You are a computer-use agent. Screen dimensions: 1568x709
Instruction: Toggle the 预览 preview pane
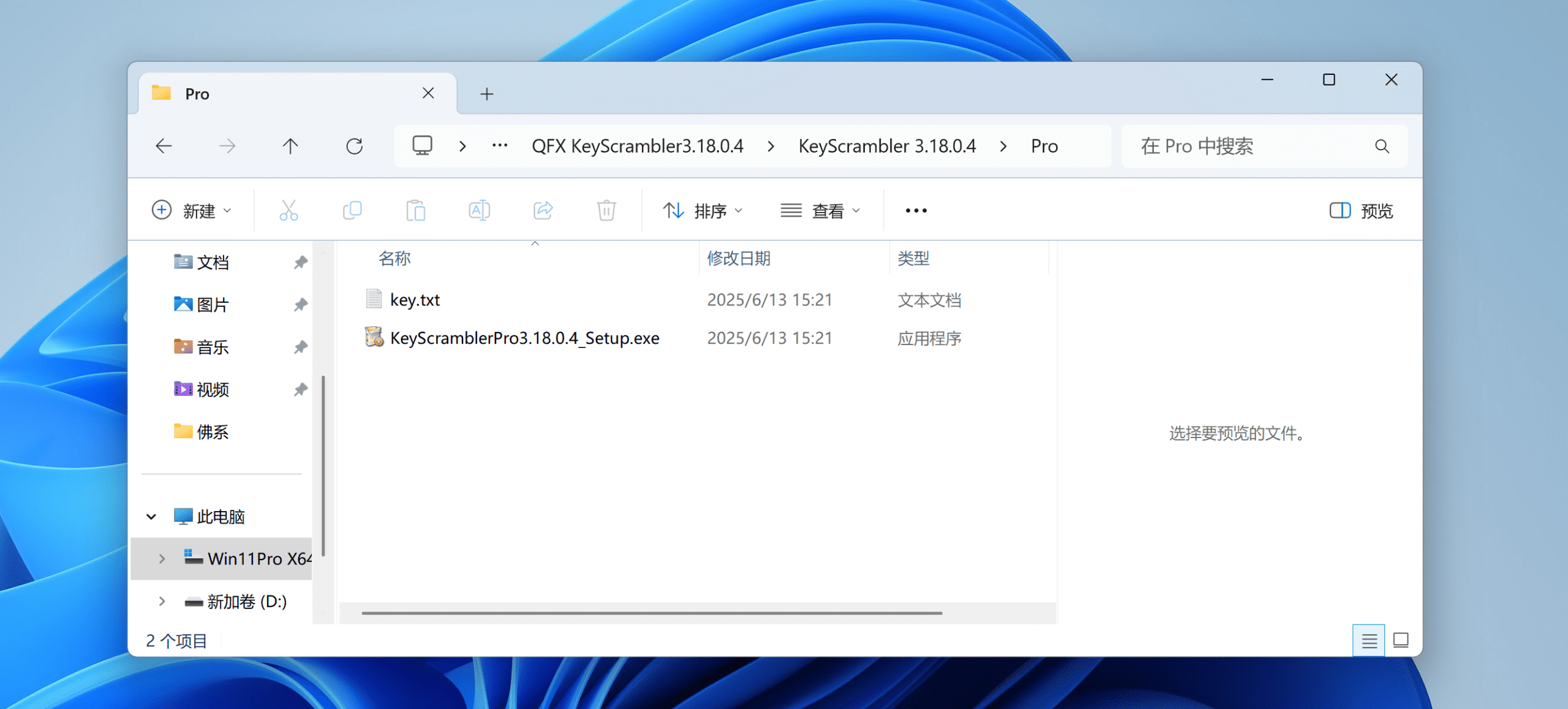click(1361, 211)
